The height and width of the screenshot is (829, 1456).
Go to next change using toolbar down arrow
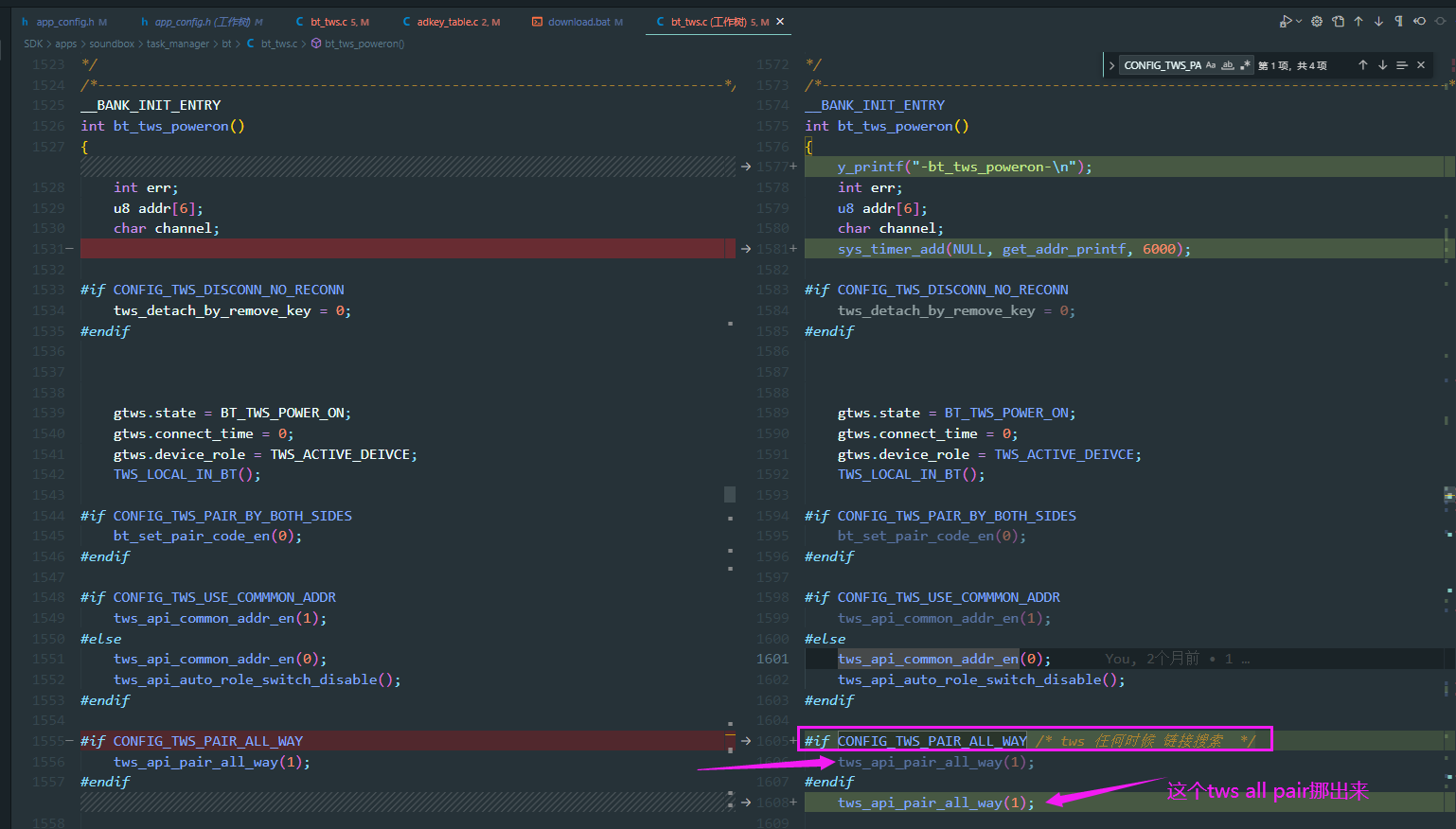pyautogui.click(x=1378, y=21)
